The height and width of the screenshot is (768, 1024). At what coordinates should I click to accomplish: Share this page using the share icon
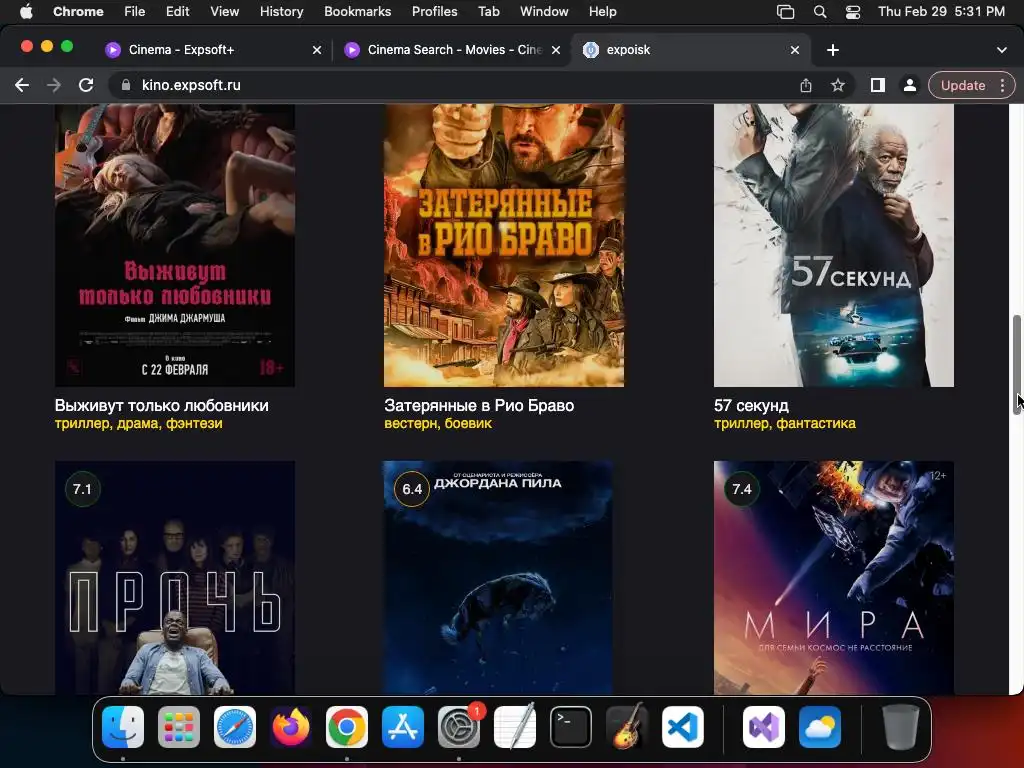point(806,86)
